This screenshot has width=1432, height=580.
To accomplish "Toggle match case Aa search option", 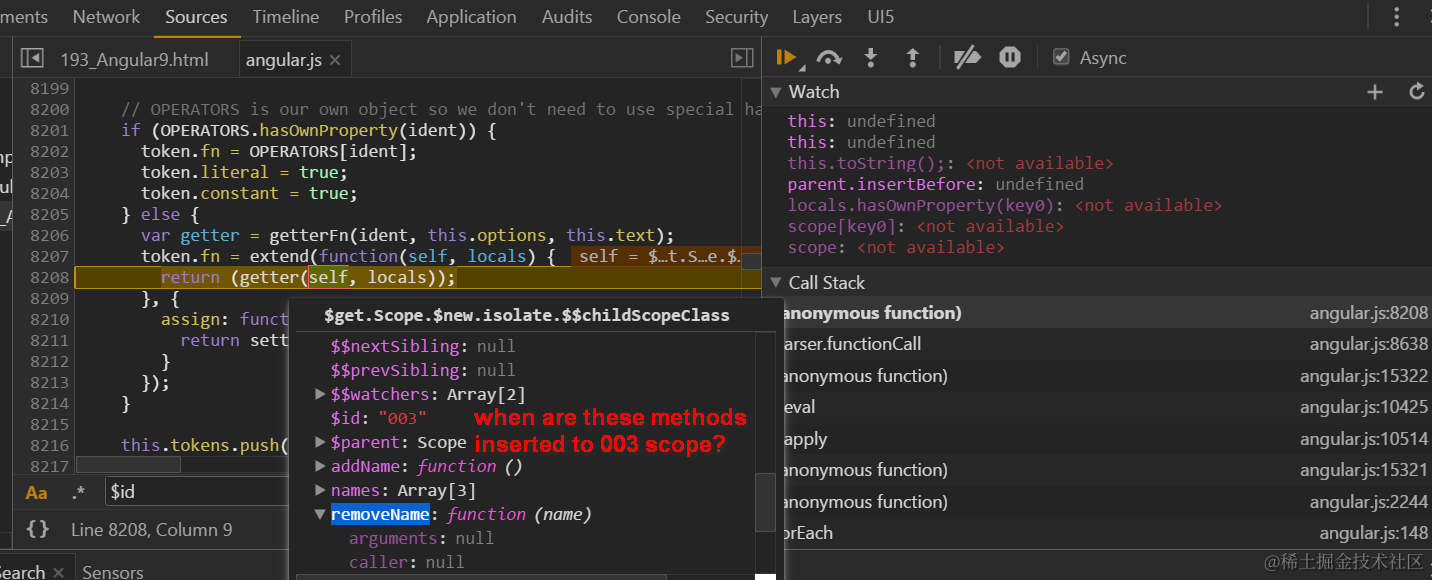I will pyautogui.click(x=37, y=492).
